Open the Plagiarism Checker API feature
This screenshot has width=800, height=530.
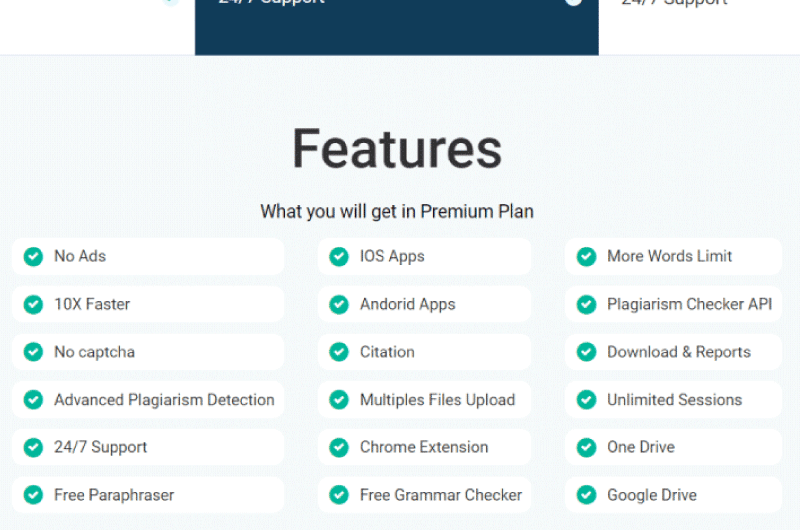coord(673,305)
